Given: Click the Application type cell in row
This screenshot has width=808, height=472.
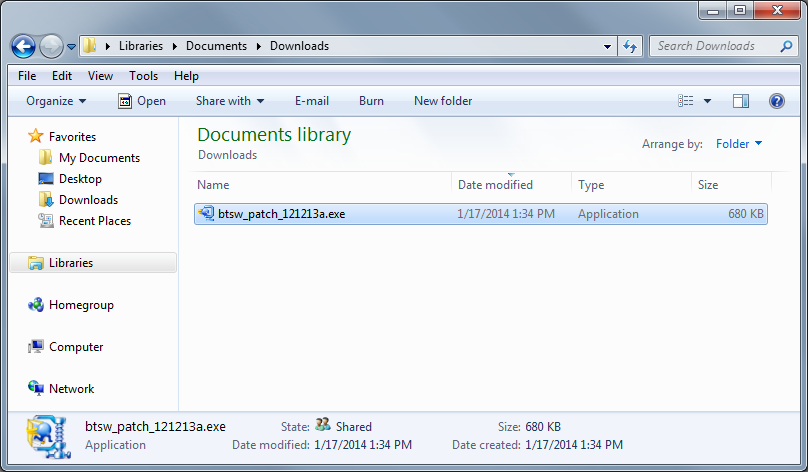Looking at the screenshot, I should pos(608,214).
